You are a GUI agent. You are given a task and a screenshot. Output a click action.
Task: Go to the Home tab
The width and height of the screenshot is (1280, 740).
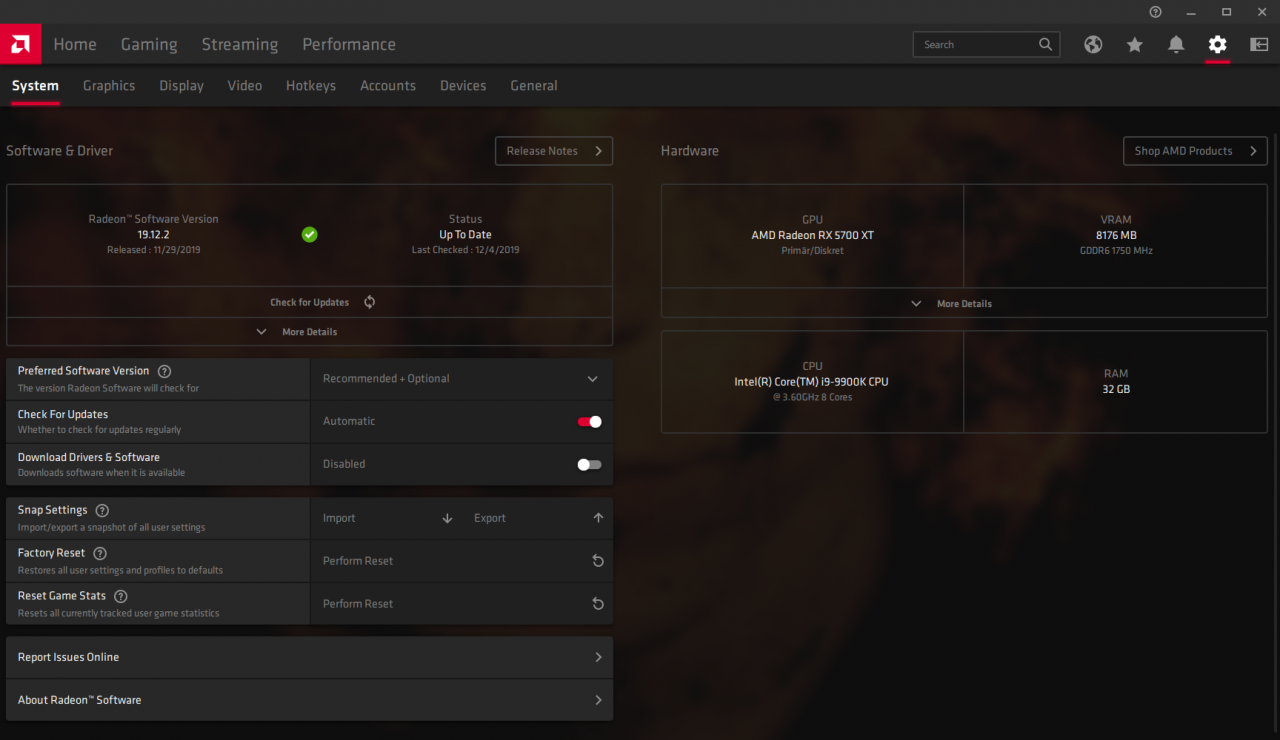click(x=75, y=44)
